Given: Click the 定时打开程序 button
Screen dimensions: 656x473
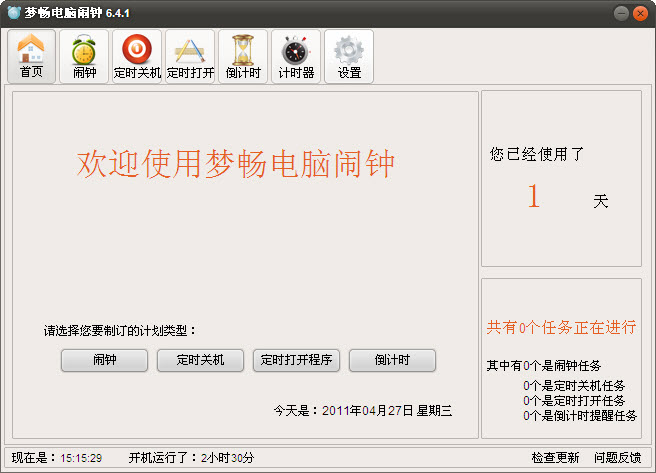Looking at the screenshot, I should coord(298,360).
